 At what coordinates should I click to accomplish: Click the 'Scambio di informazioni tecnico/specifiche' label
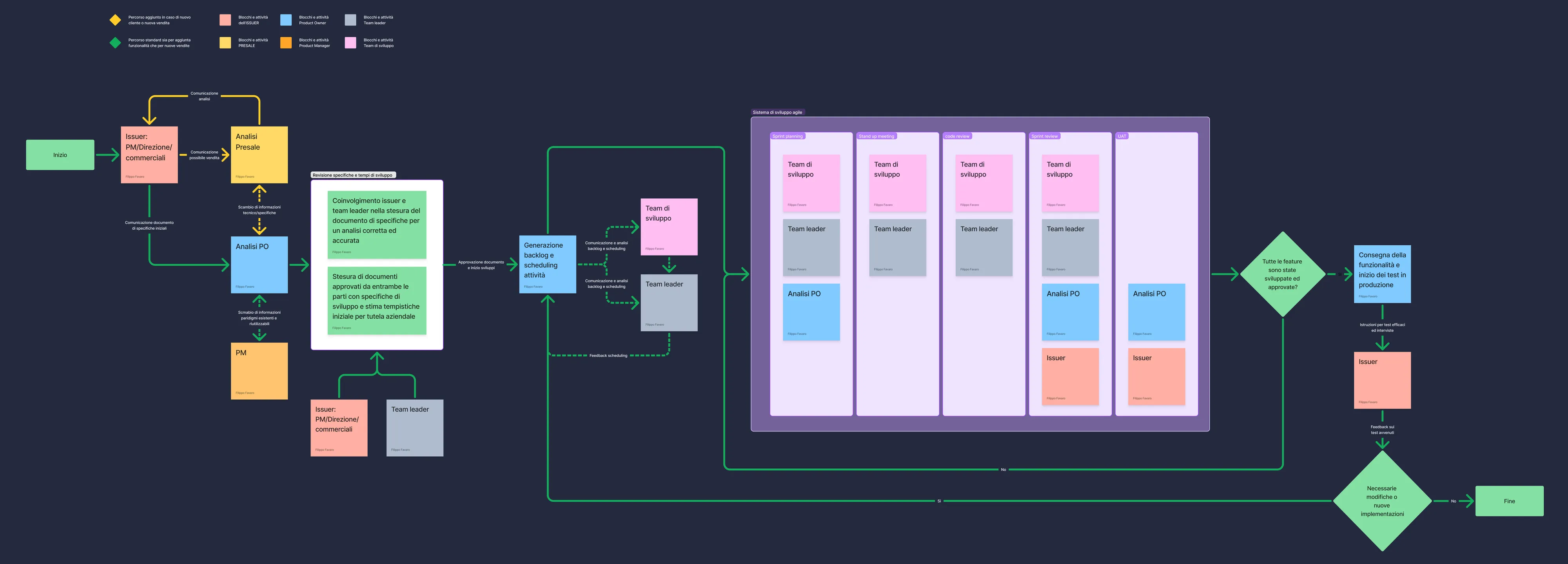[259, 210]
